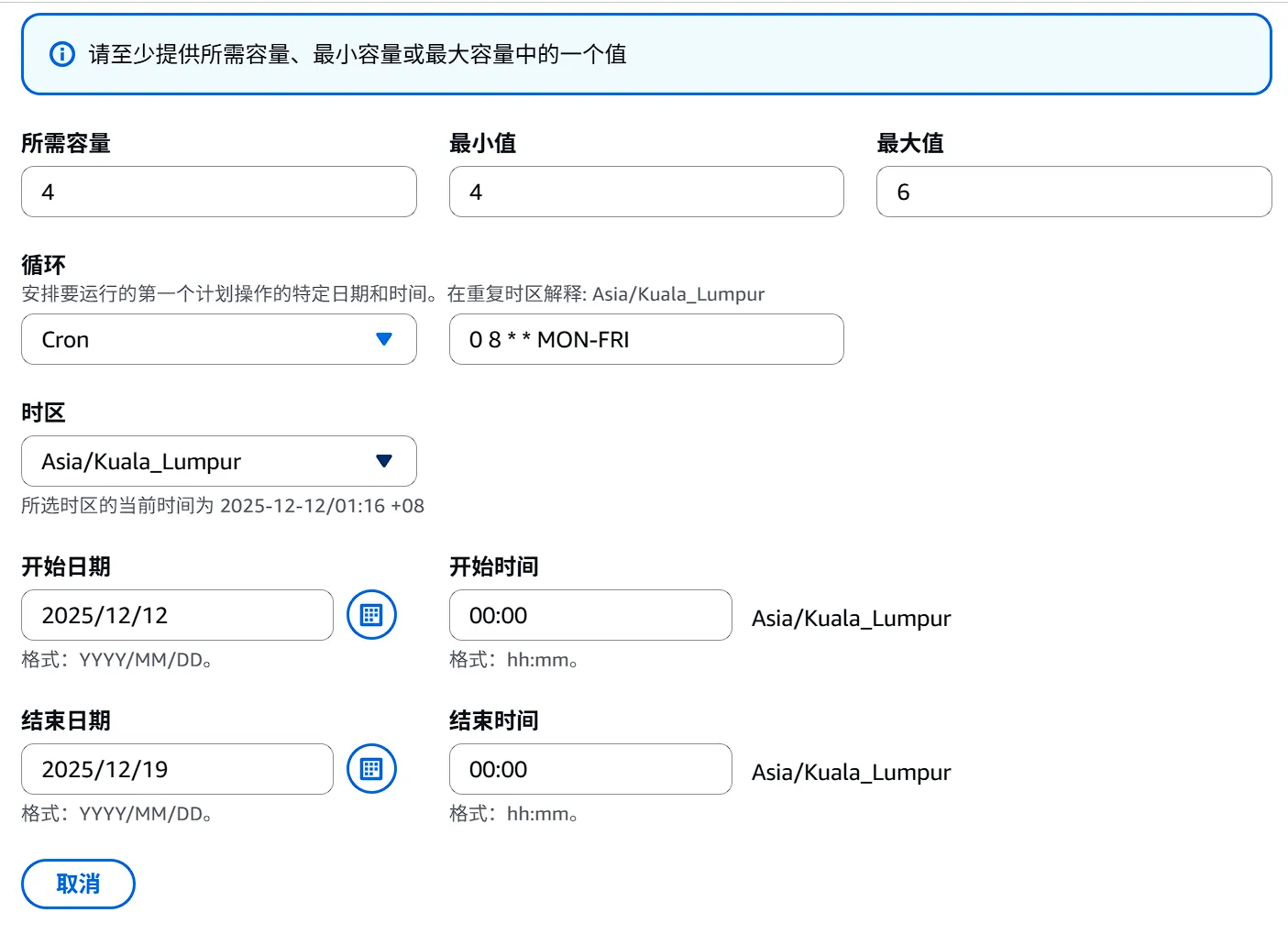Open the end date calendar picker
This screenshot has height=934, width=1288.
pos(371,769)
